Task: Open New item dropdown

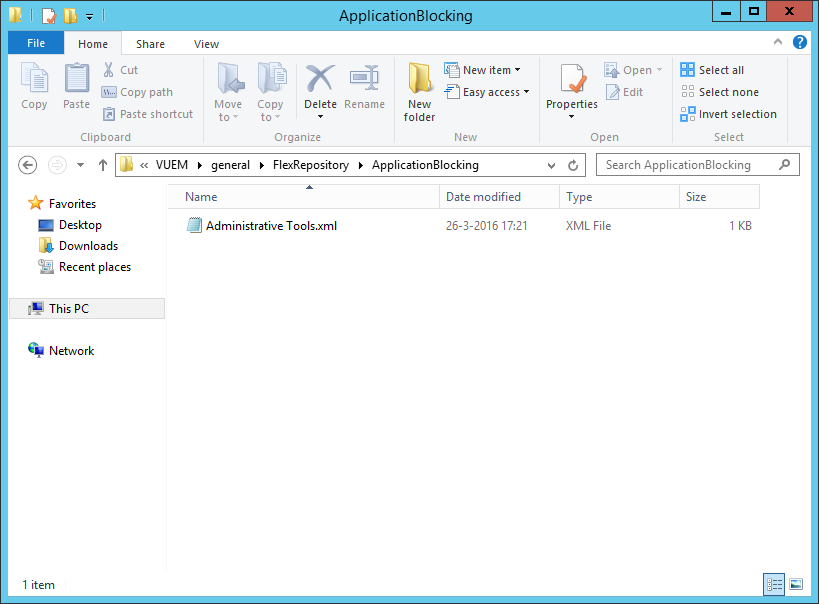Action: coord(518,69)
